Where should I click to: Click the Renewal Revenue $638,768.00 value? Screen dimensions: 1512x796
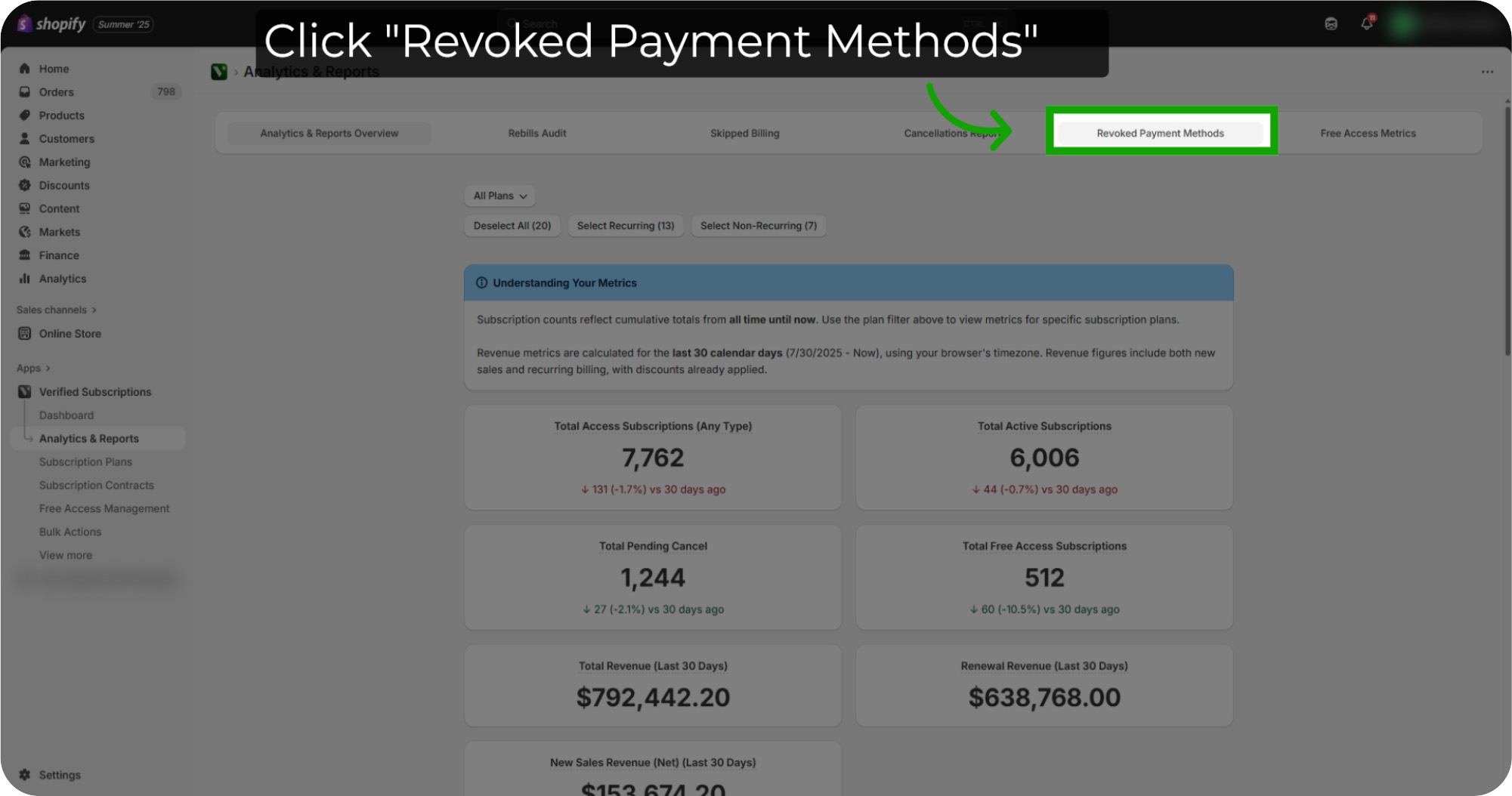click(x=1044, y=697)
